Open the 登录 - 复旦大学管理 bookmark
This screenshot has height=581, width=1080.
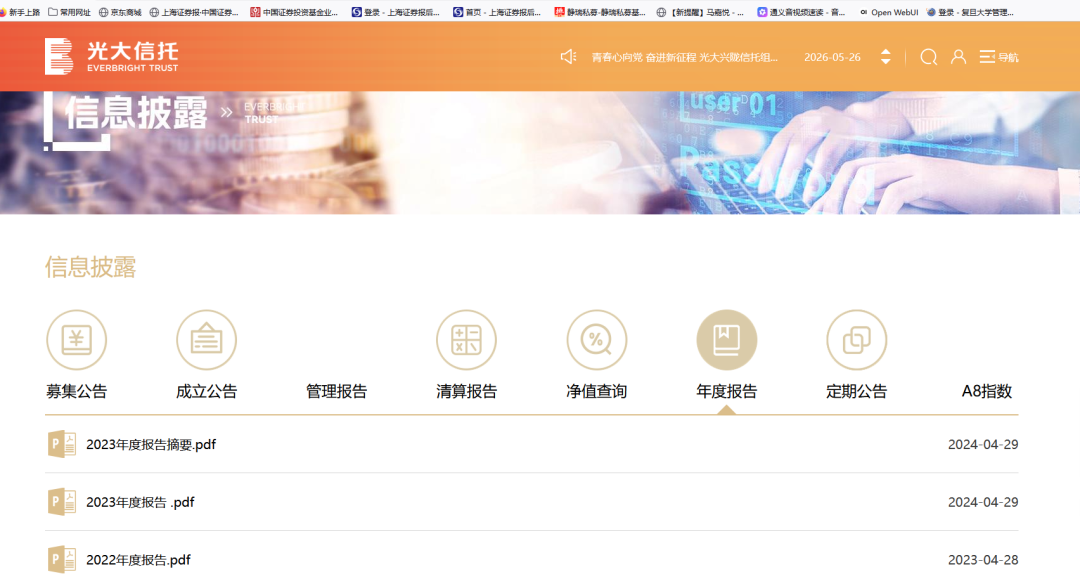pos(970,12)
